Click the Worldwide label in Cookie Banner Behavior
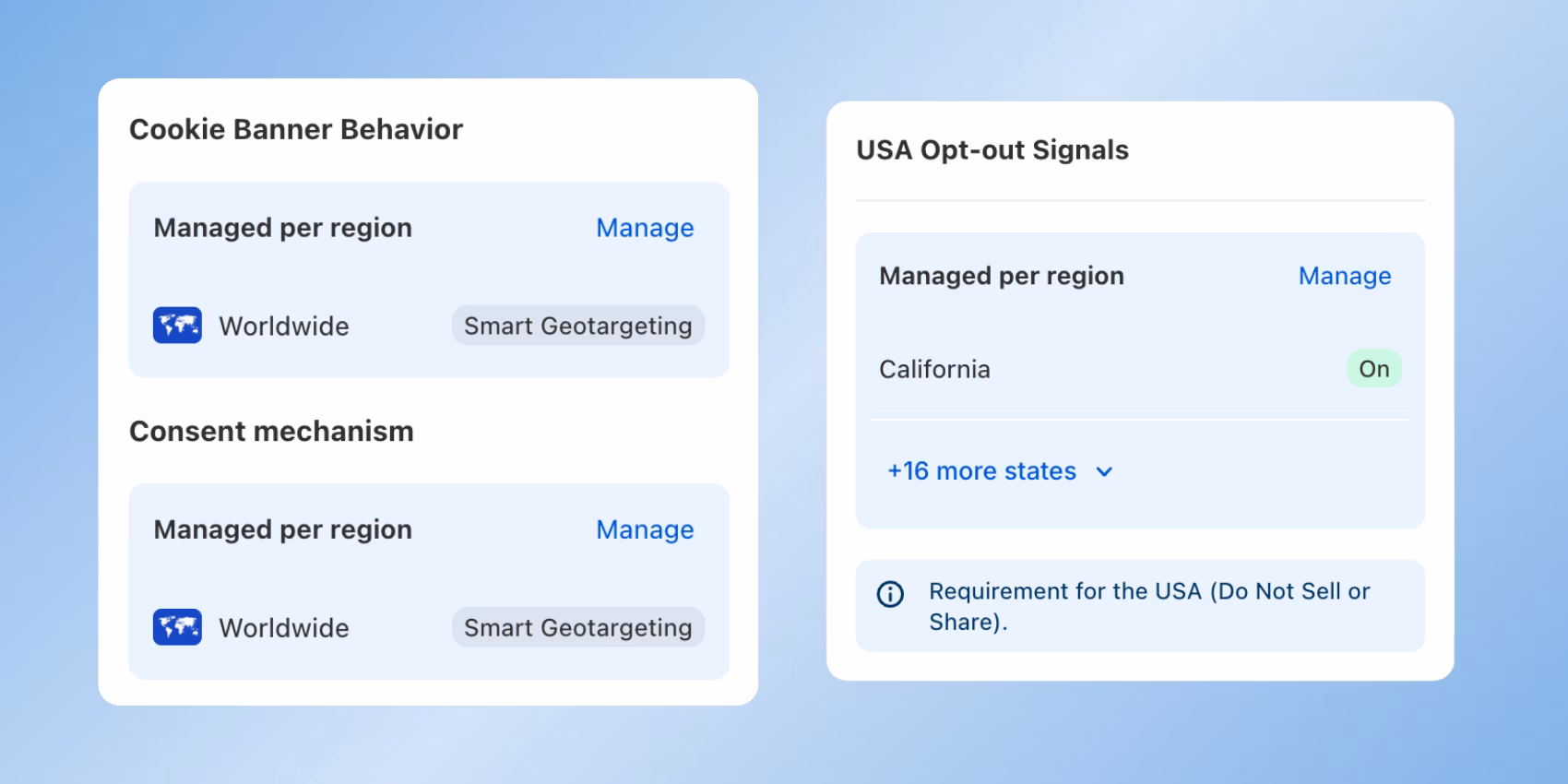Screen dimensions: 1568x784 (x=283, y=326)
